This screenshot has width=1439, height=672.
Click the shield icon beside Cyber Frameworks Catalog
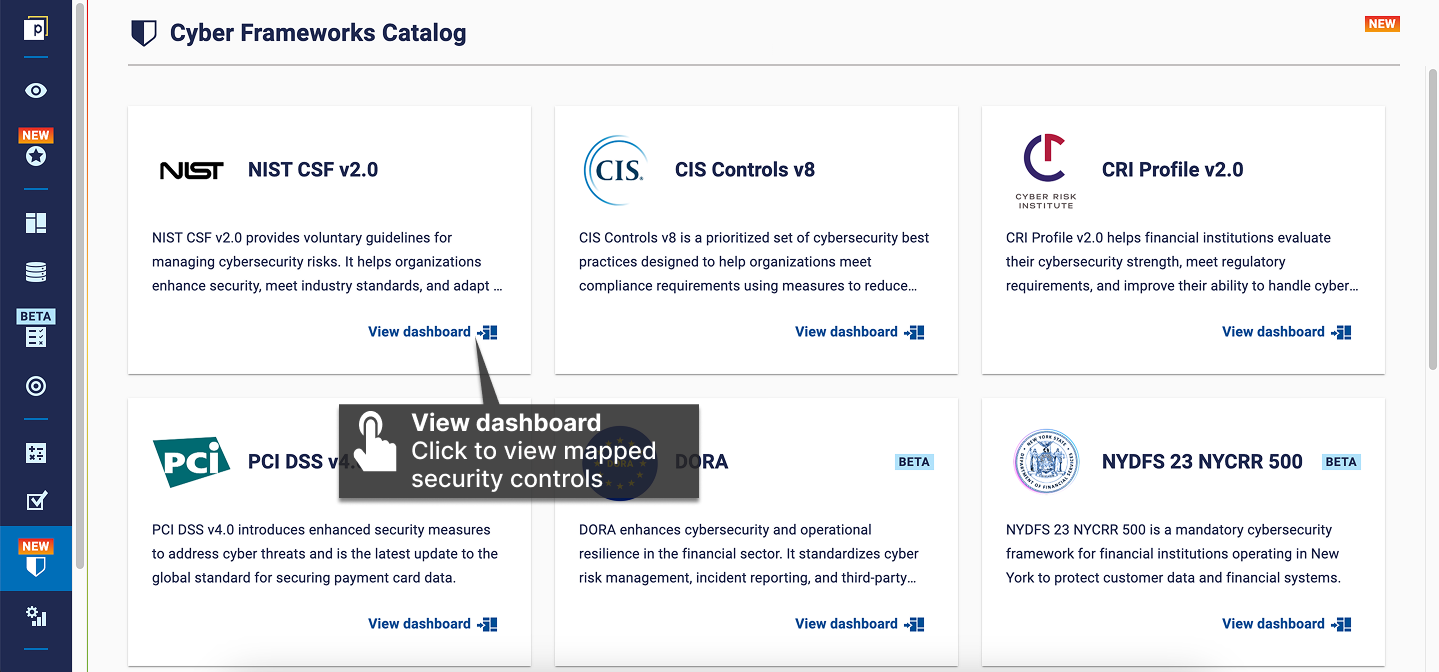[x=144, y=33]
